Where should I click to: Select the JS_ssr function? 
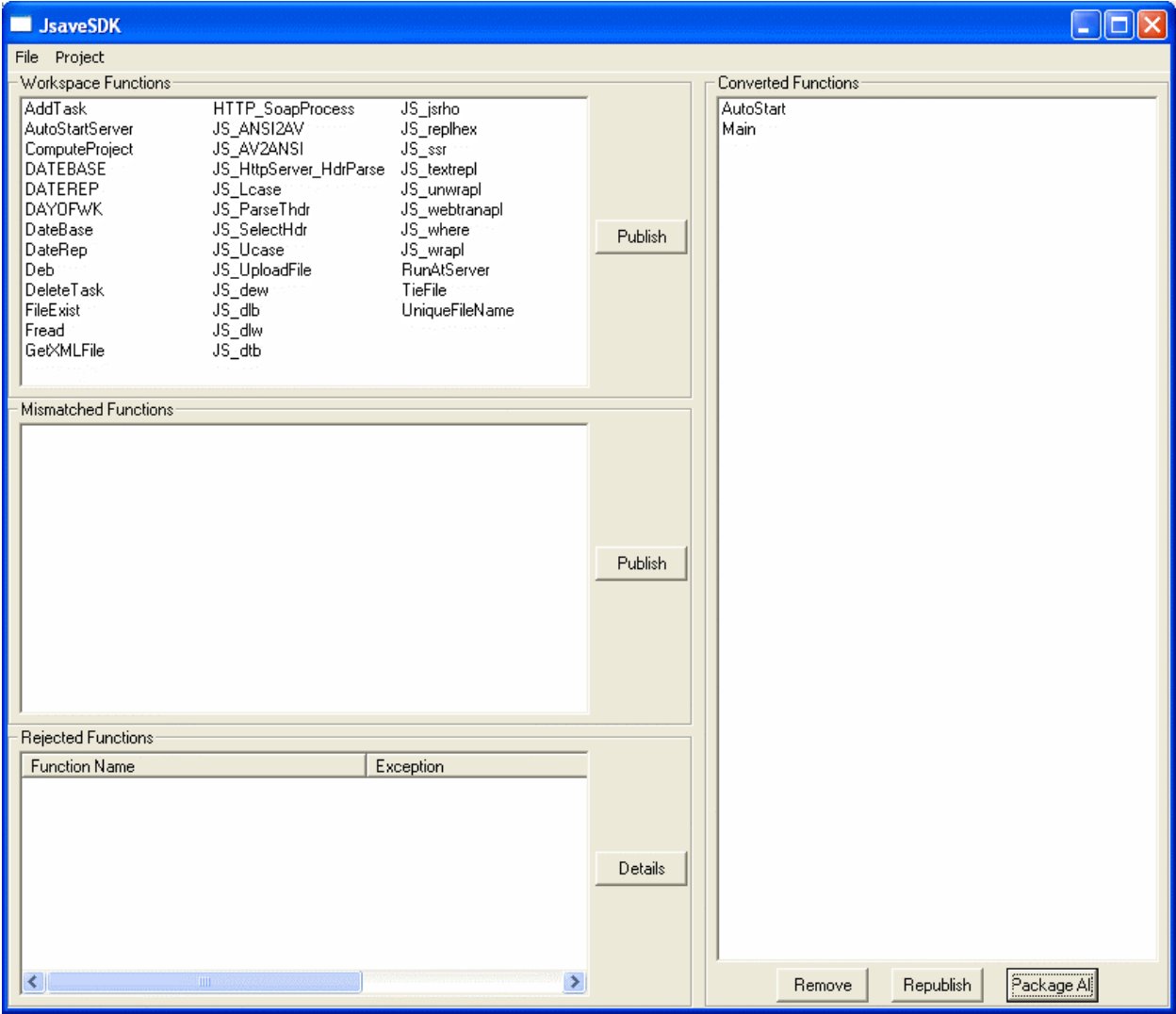coord(423,149)
